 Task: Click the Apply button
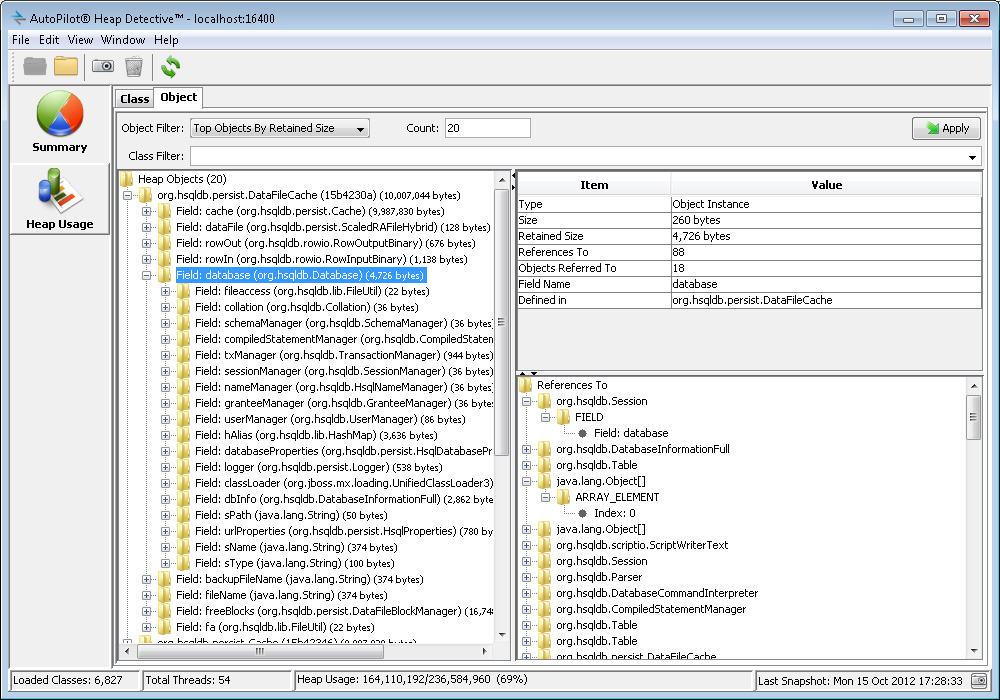coord(946,128)
